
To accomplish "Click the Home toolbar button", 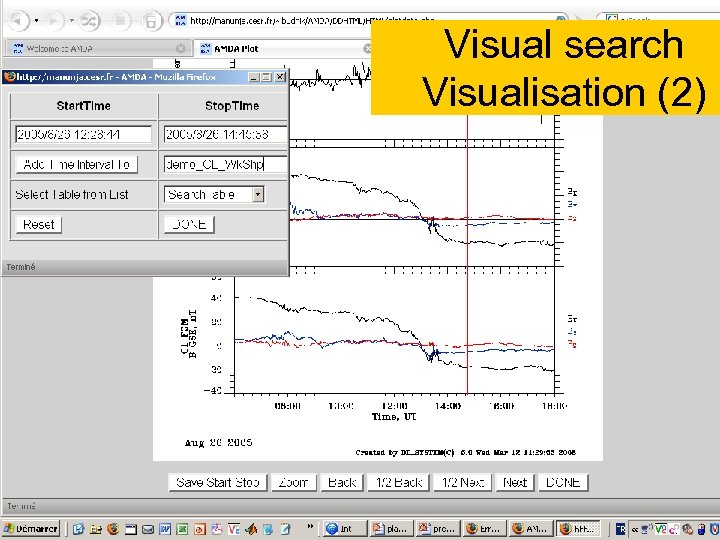I will [x=151, y=21].
